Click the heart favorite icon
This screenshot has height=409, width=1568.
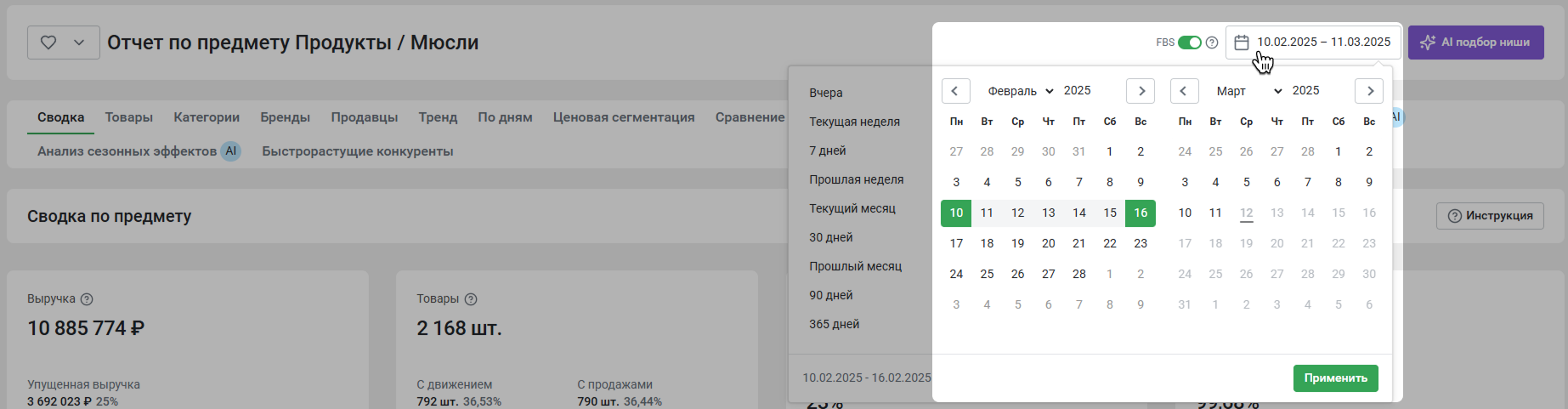(x=48, y=43)
